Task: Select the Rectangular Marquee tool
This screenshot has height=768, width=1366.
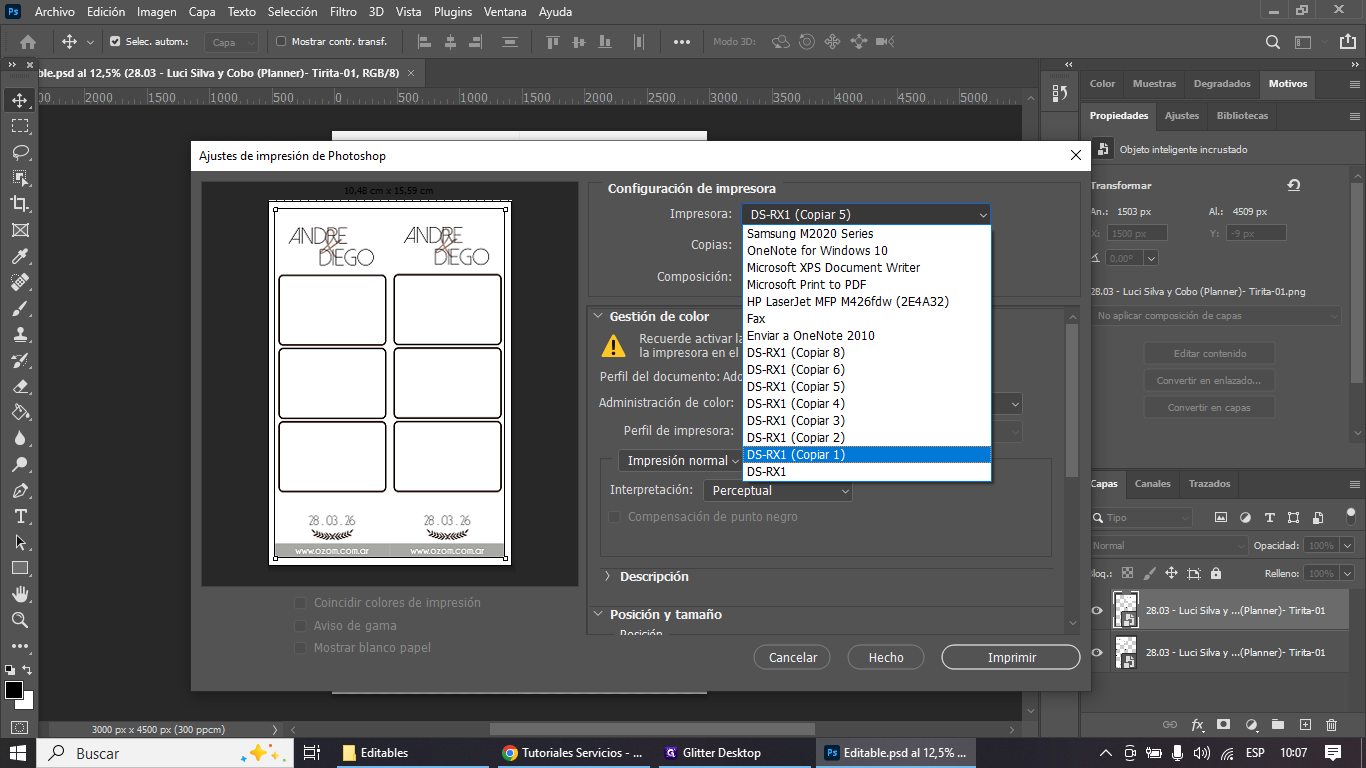Action: (x=19, y=126)
